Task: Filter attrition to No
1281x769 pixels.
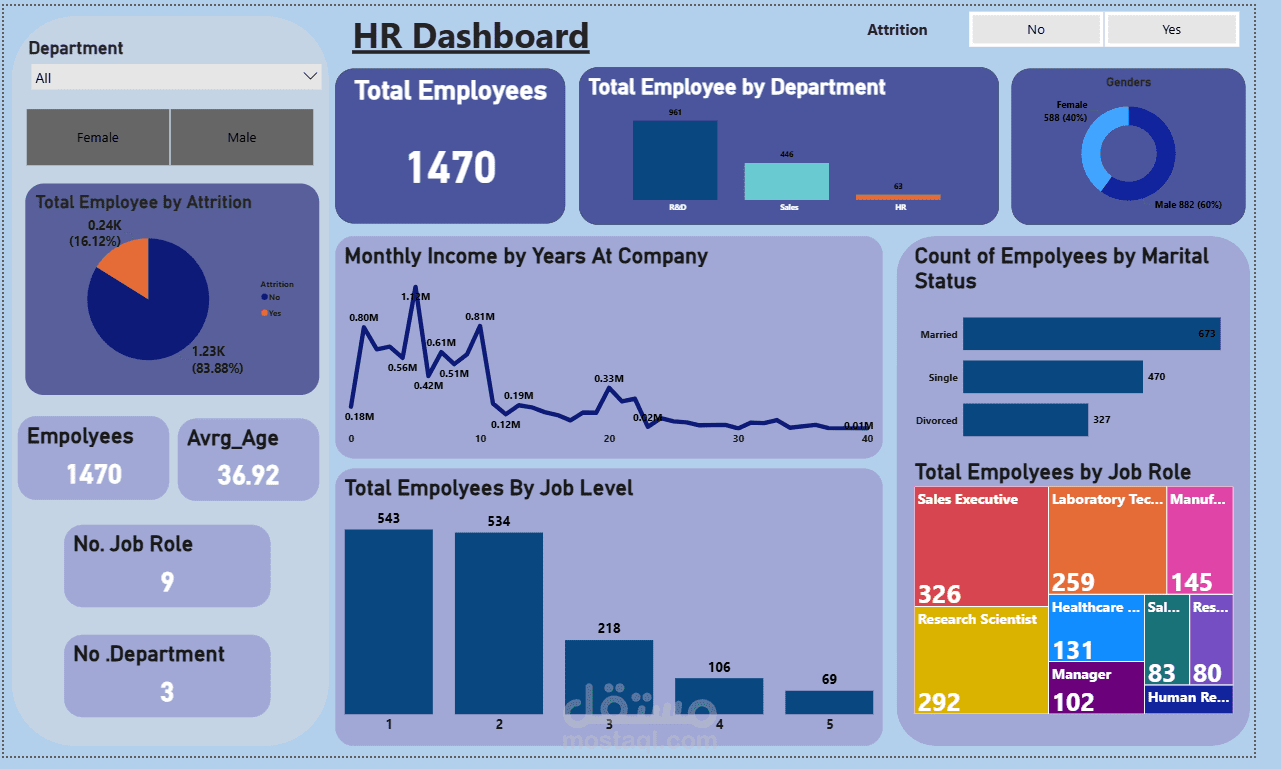Action: (x=1035, y=29)
